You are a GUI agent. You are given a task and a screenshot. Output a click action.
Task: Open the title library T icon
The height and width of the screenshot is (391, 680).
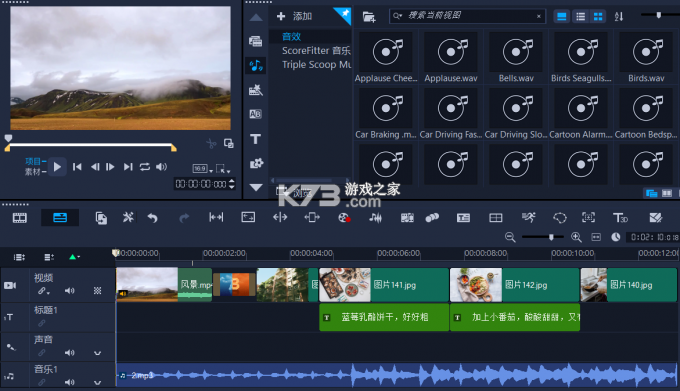pos(255,139)
